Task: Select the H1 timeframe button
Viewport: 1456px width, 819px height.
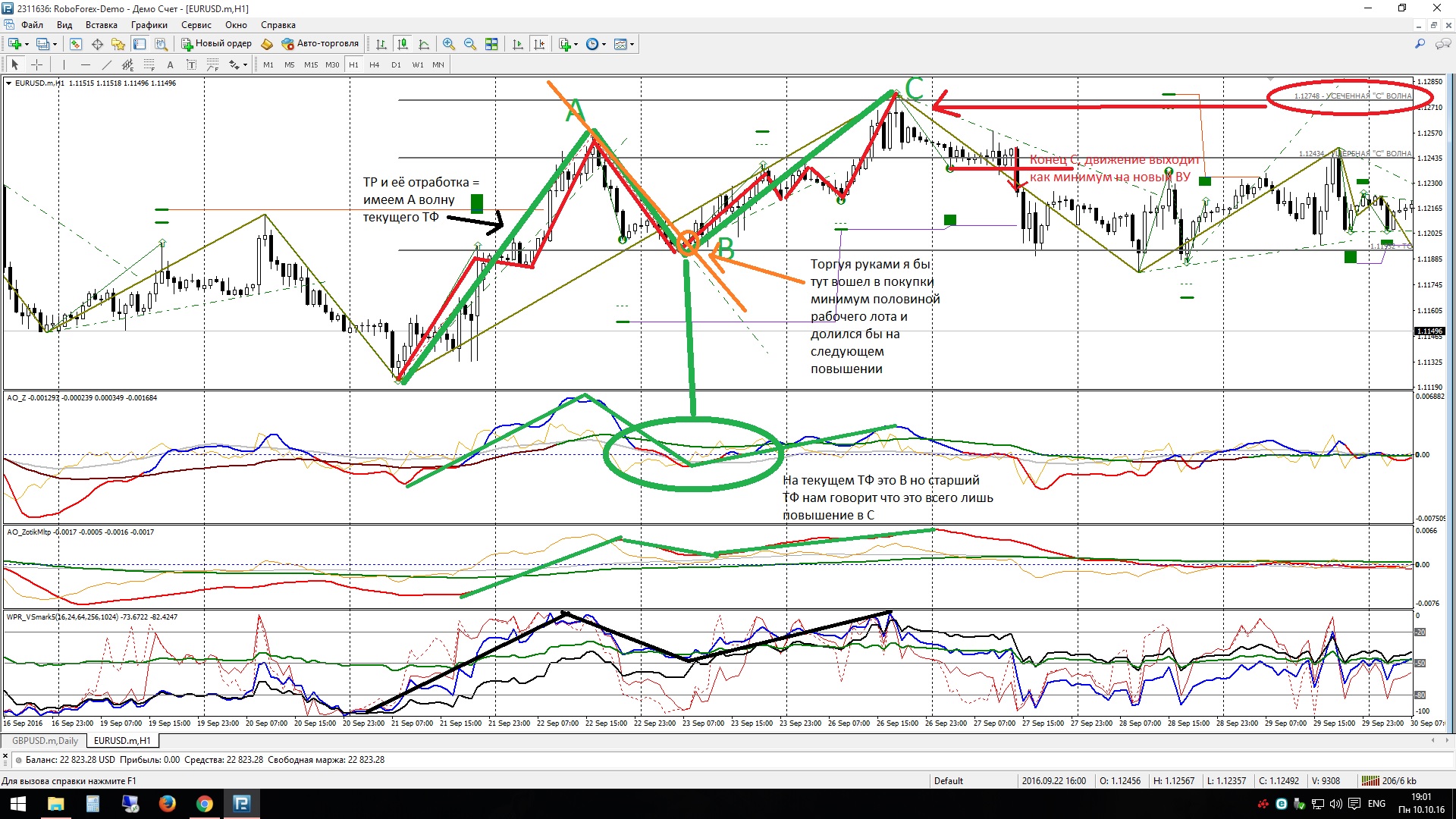Action: 353,64
